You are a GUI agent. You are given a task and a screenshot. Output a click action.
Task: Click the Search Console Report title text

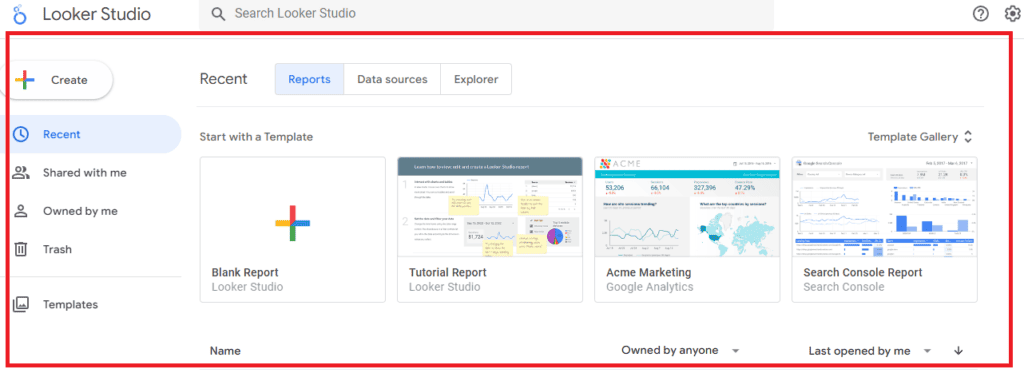click(x=863, y=272)
